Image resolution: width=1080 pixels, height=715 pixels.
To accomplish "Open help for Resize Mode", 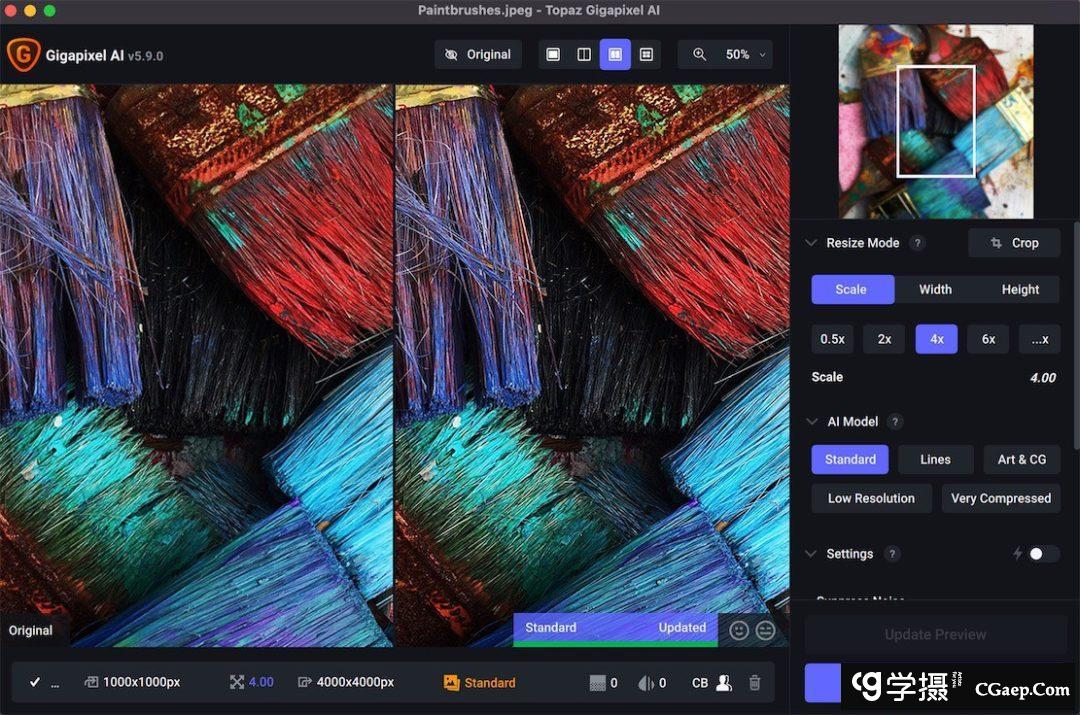I will [917, 243].
